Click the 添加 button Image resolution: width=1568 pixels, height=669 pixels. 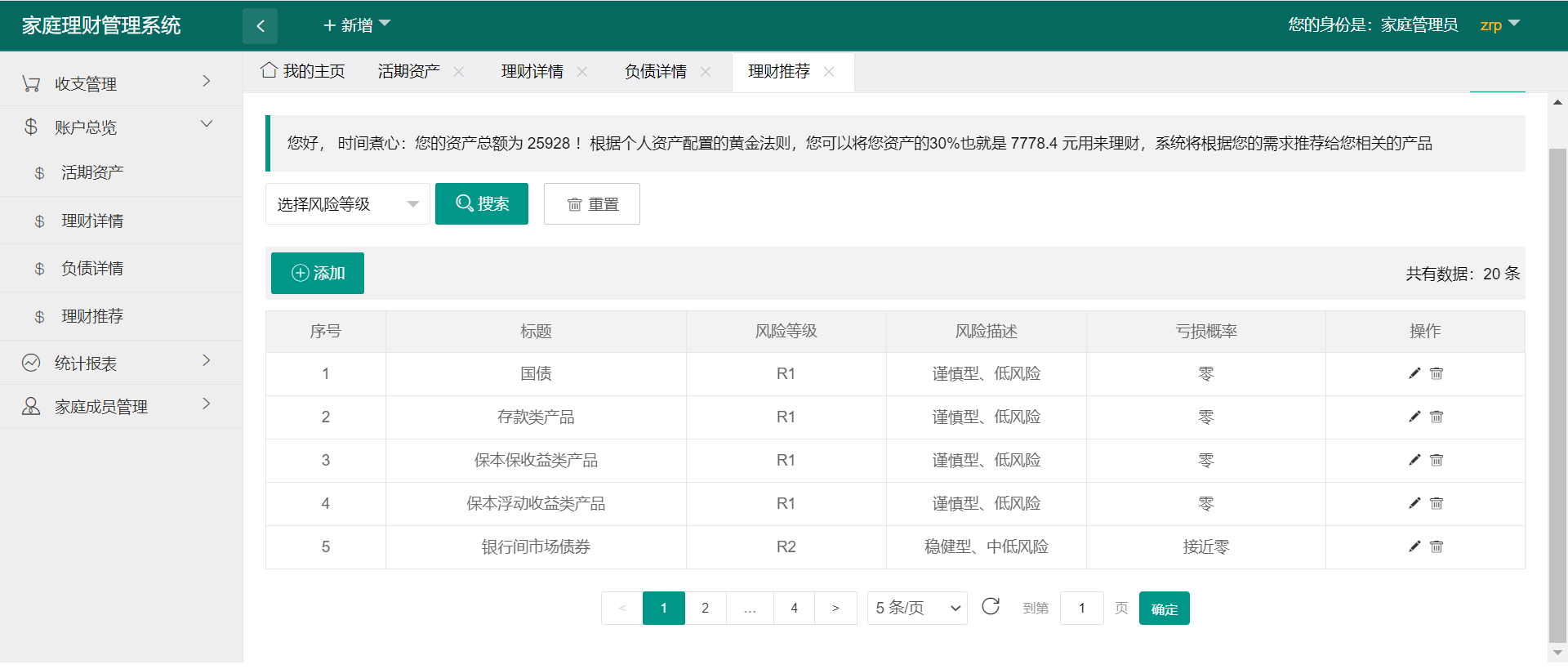click(318, 273)
